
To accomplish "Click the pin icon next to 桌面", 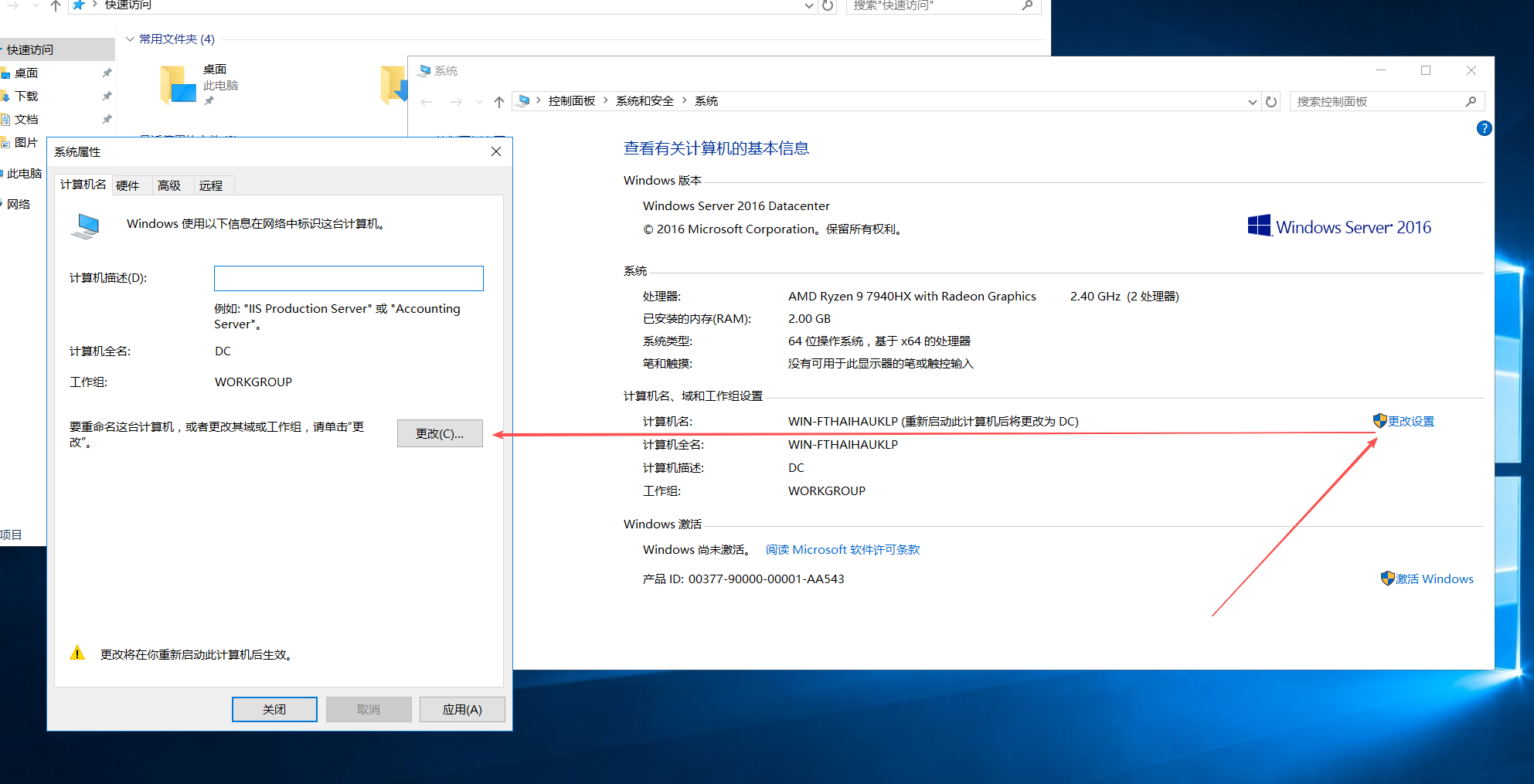I will click(107, 73).
